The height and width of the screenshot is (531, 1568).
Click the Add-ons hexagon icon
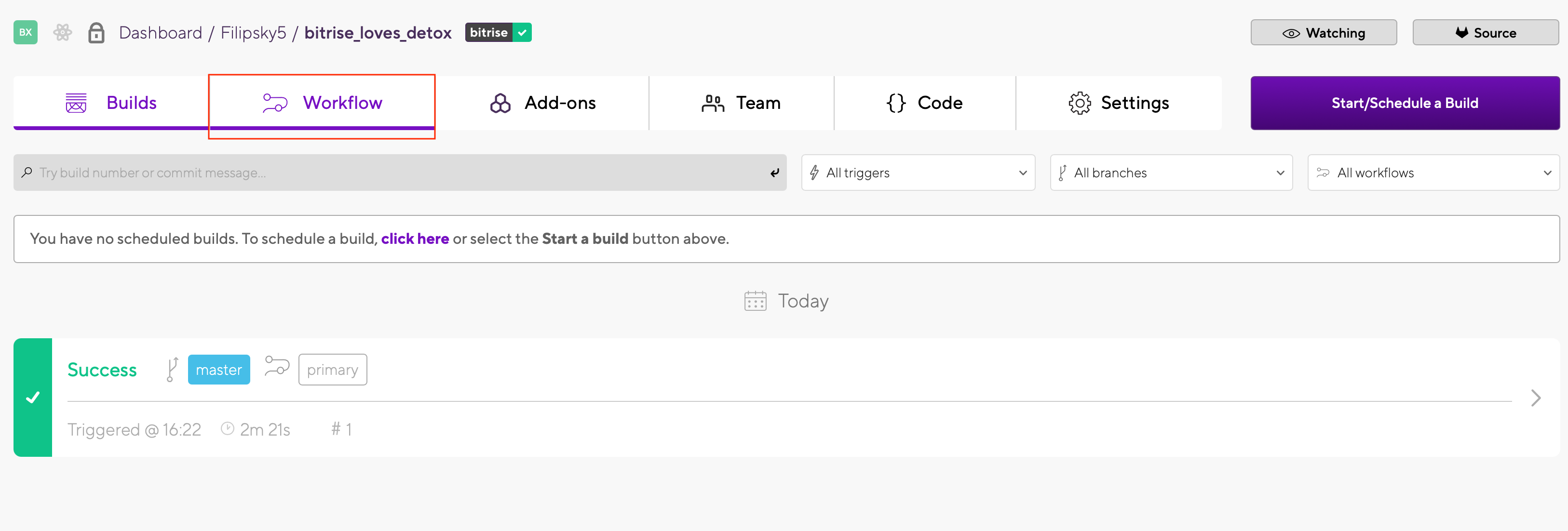coord(500,104)
